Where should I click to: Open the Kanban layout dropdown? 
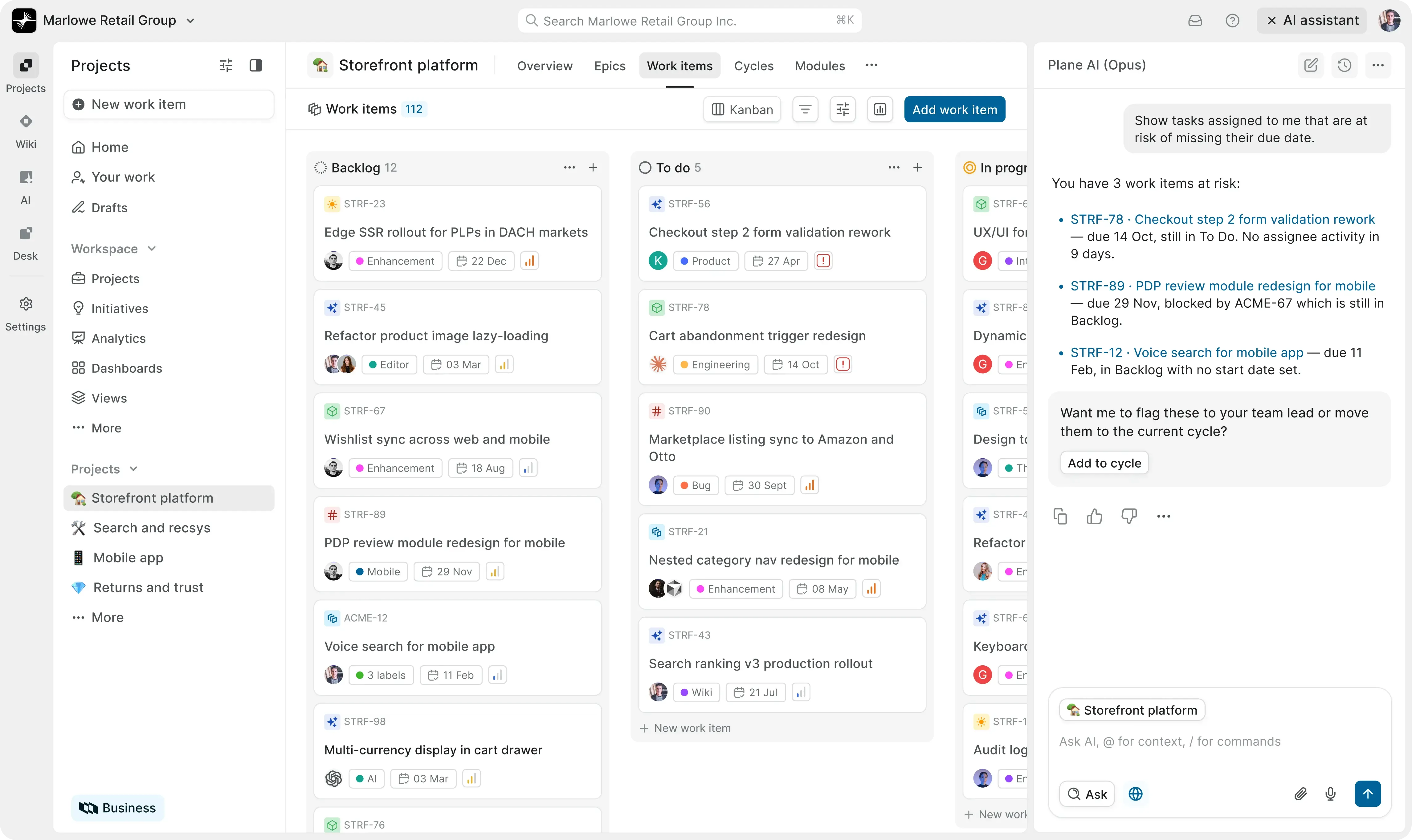click(742, 109)
